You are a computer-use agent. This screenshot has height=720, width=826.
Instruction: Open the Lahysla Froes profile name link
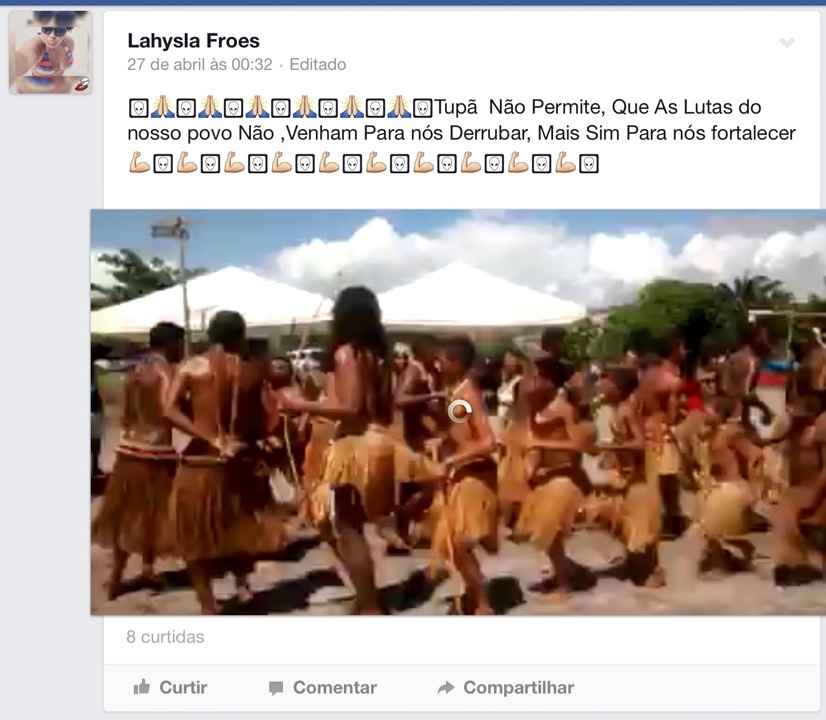[x=193, y=41]
